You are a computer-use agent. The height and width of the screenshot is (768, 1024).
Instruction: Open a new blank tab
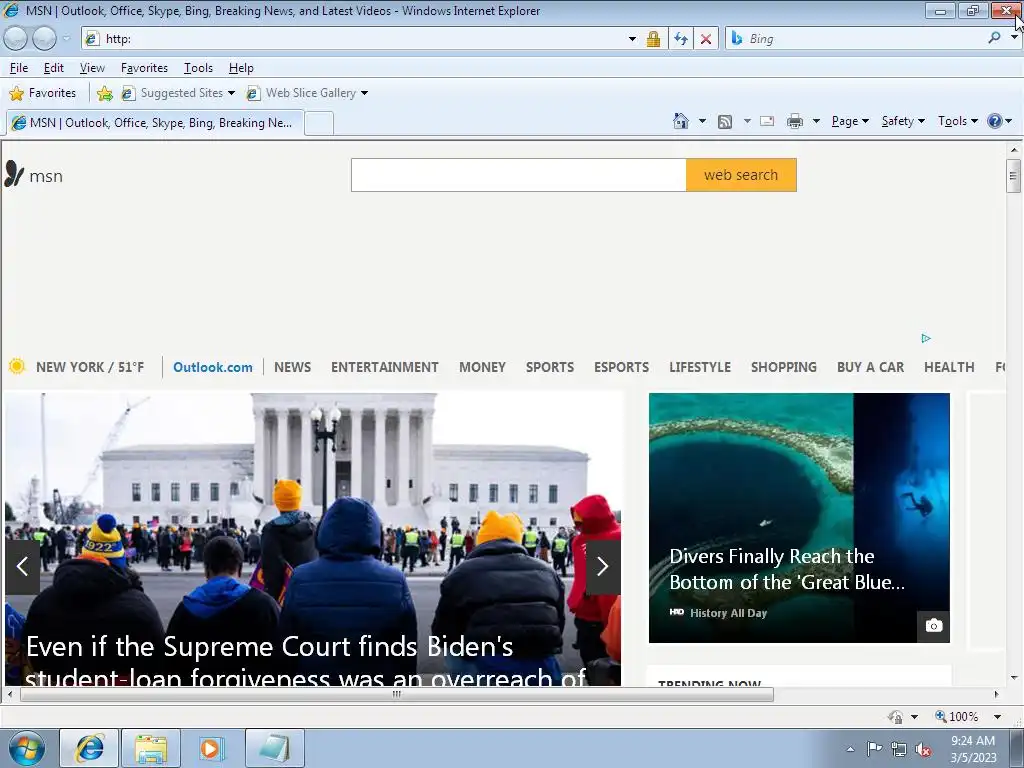pos(319,123)
